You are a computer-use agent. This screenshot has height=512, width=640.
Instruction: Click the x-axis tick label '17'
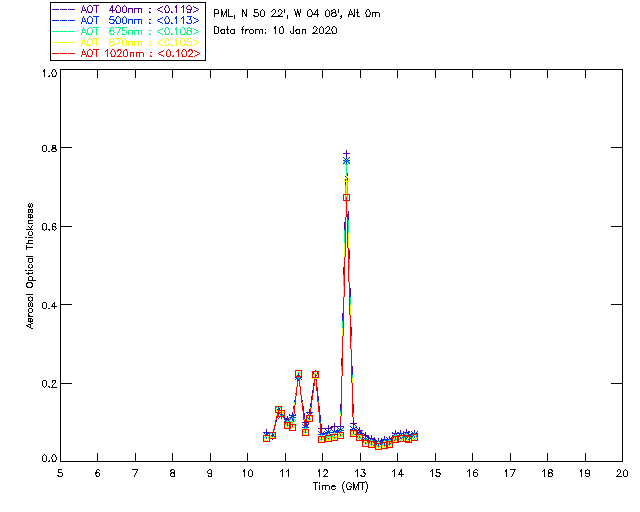(x=510, y=473)
